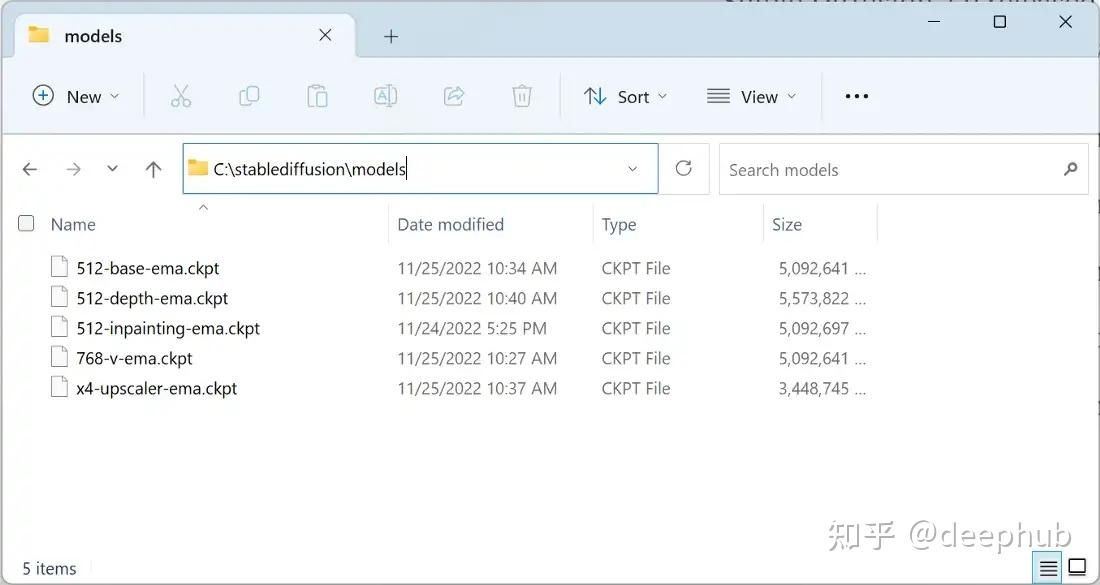This screenshot has height=585, width=1100.
Task: Maximize the File Explorer window
Action: click(x=1000, y=22)
